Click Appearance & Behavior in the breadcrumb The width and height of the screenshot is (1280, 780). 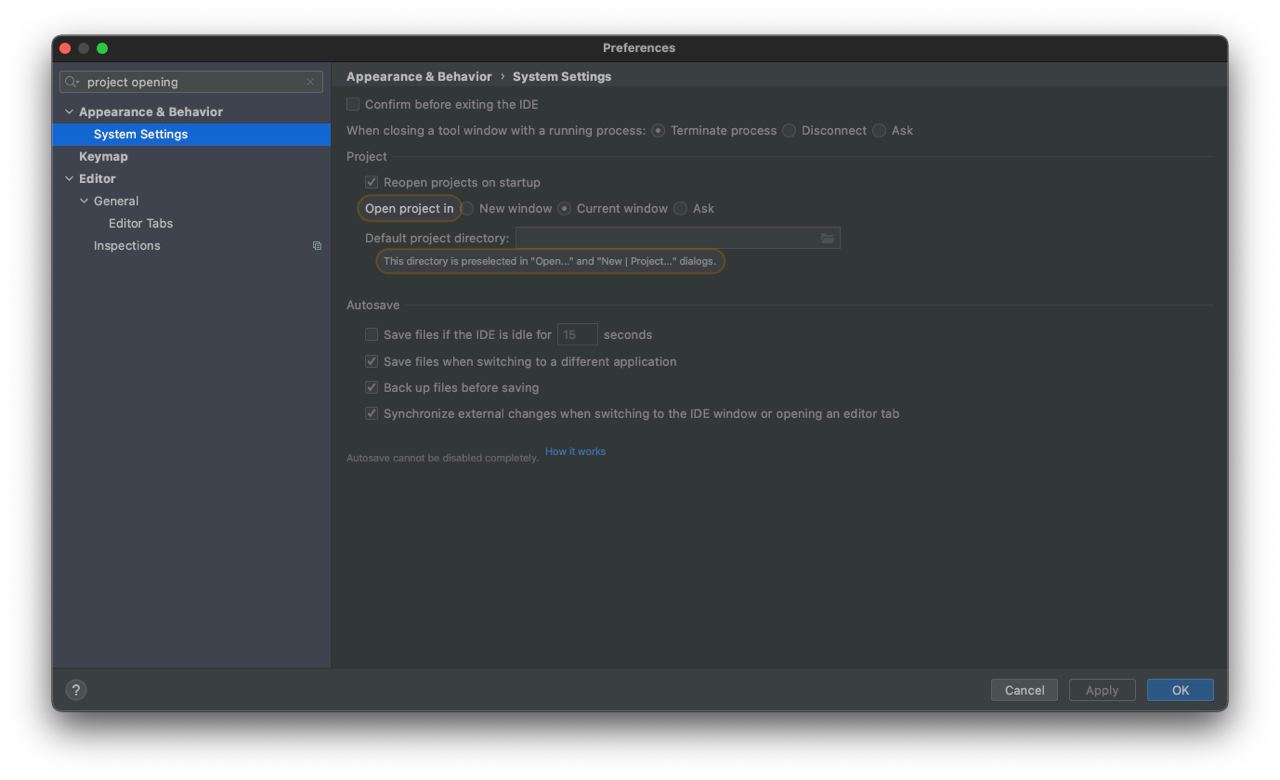coord(419,76)
